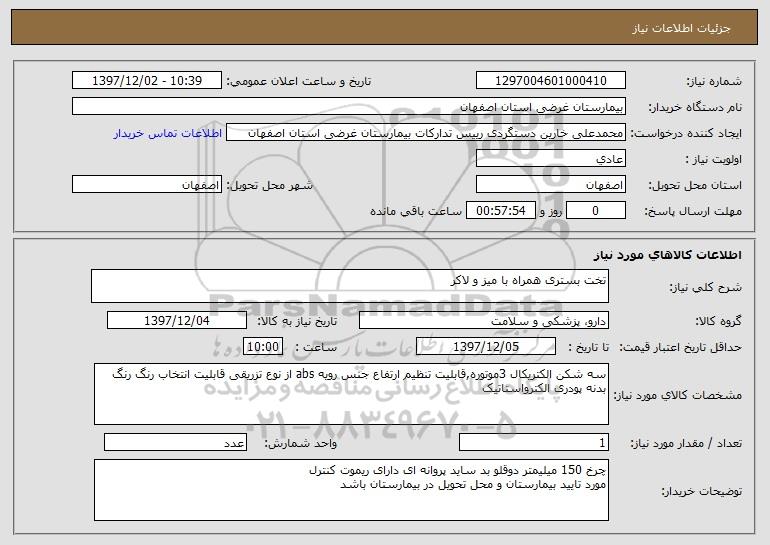Image resolution: width=770 pixels, height=545 pixels.
Task: Select the label توضیحات خریدار
Action: [701, 491]
